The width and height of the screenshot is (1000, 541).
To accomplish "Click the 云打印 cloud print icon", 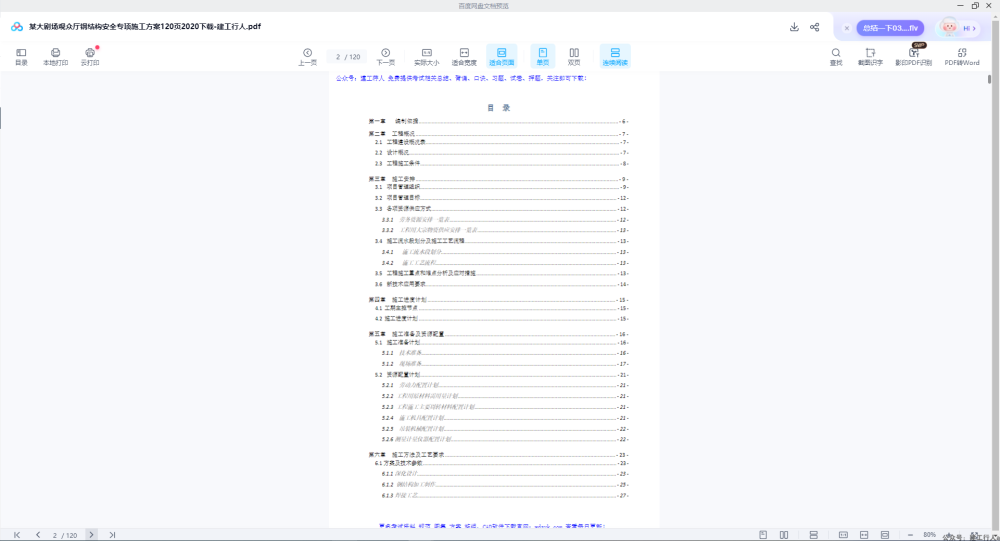I will pyautogui.click(x=90, y=56).
